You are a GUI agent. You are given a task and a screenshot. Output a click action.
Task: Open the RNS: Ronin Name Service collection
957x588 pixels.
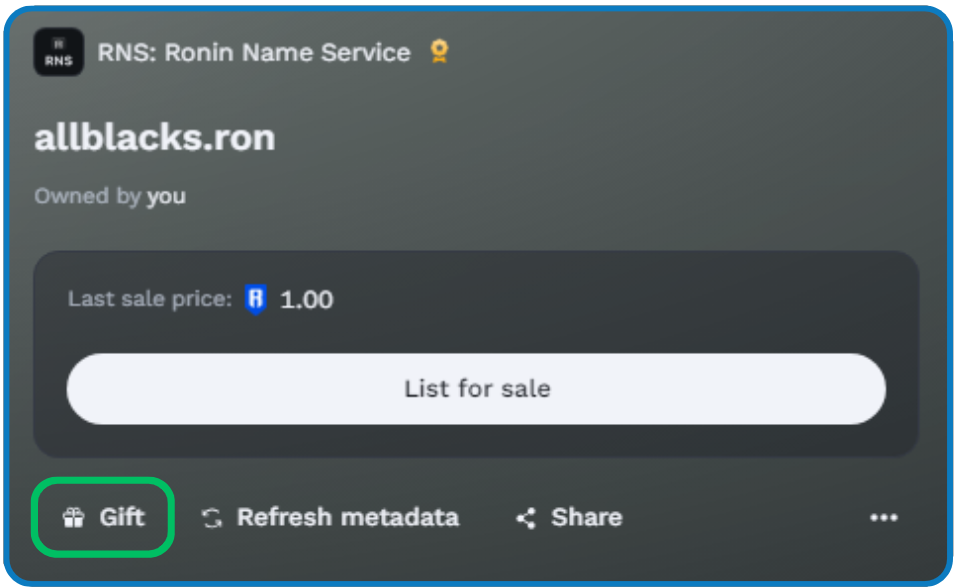(254, 53)
